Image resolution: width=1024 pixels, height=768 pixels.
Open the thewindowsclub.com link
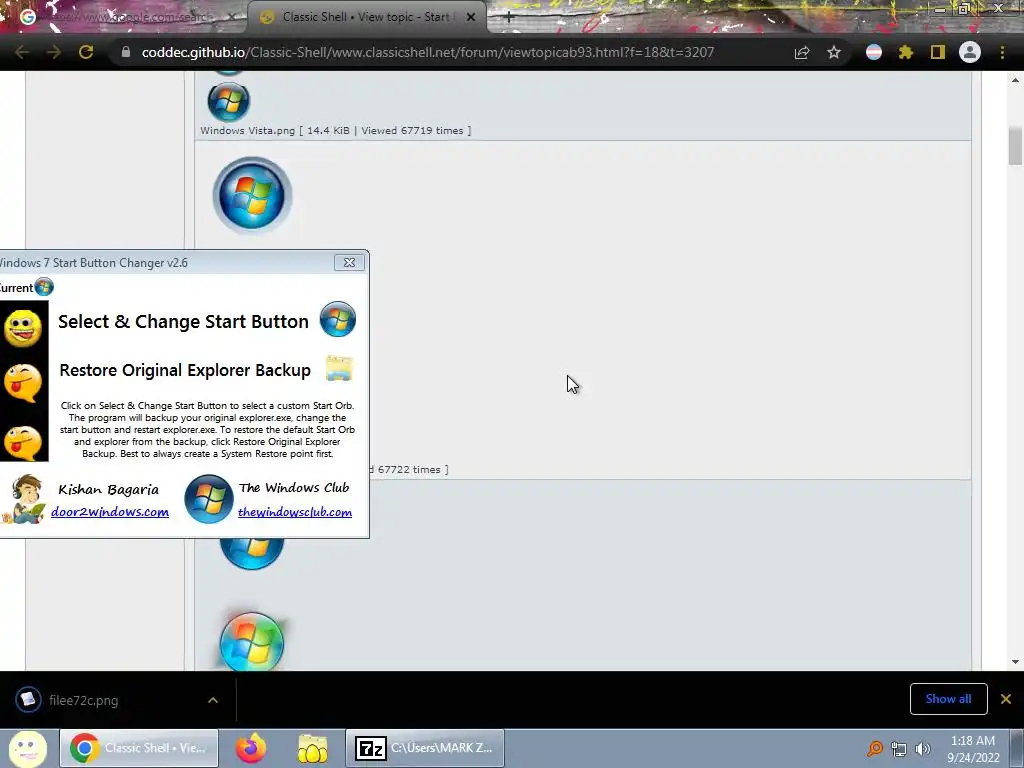[295, 512]
